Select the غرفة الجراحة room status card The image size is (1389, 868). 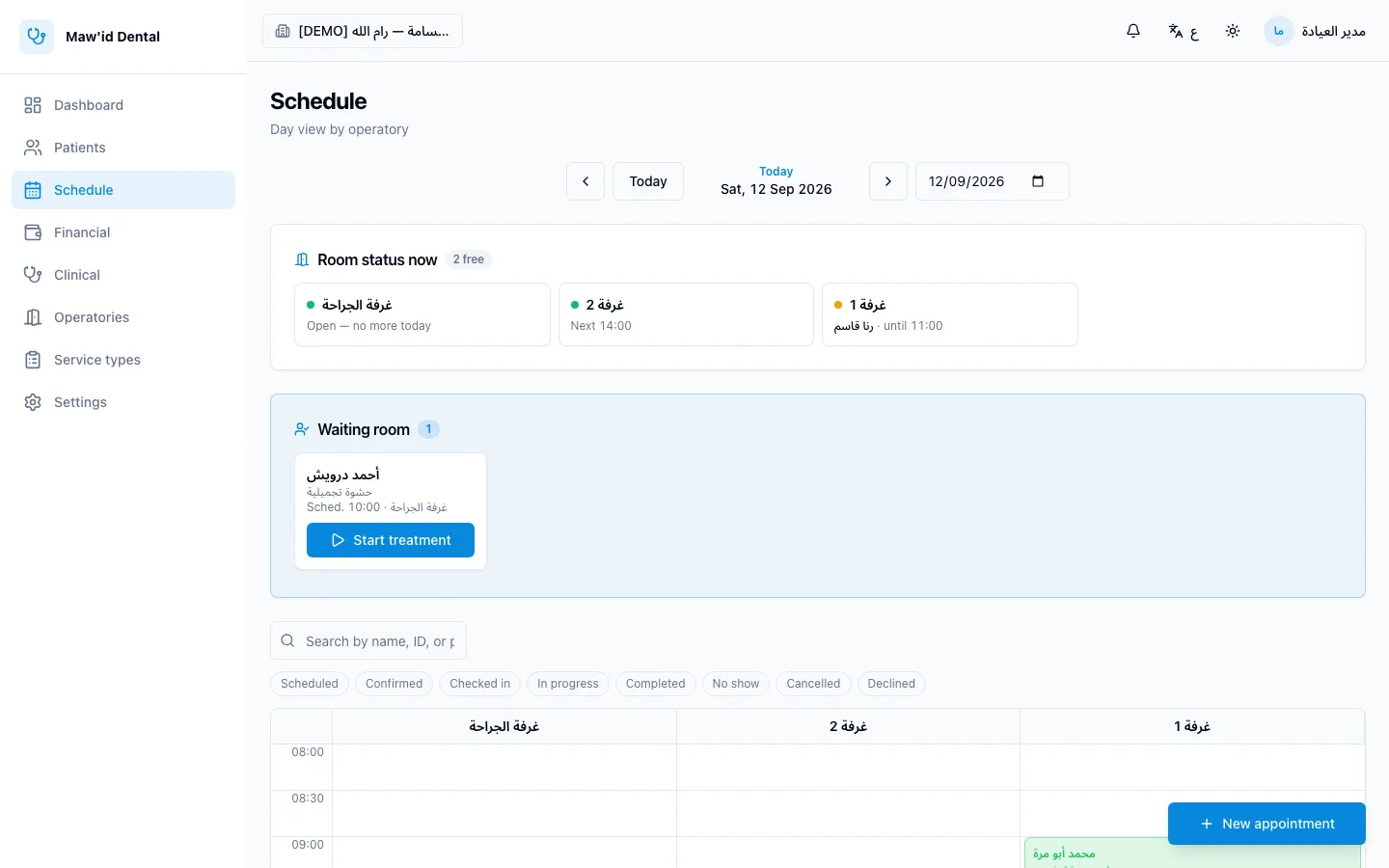click(422, 314)
